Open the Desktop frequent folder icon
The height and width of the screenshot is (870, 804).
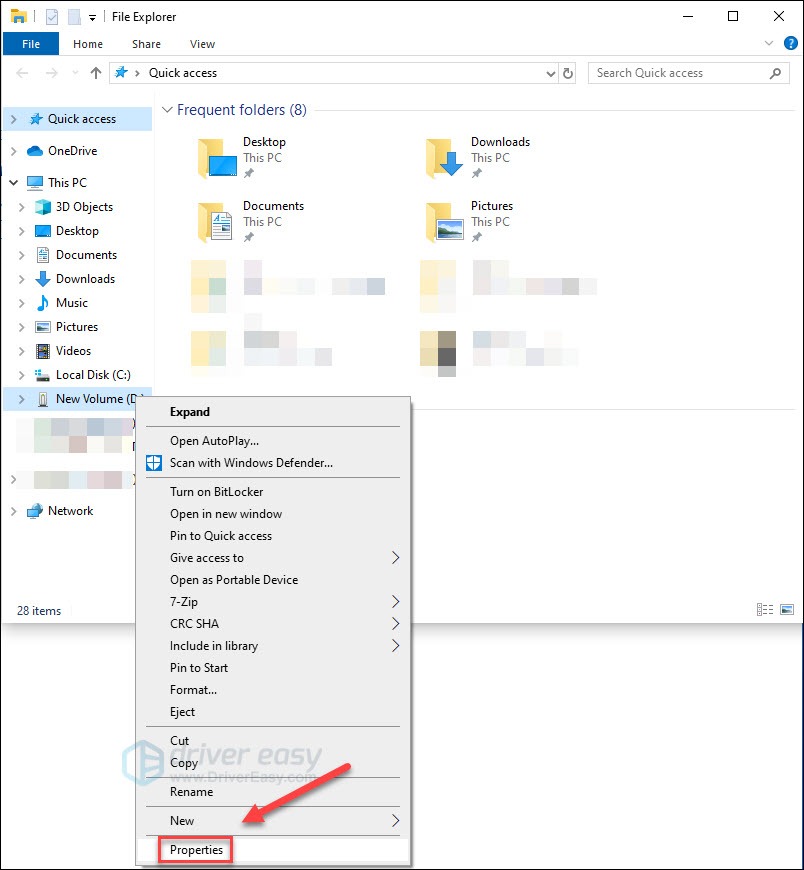[x=218, y=158]
